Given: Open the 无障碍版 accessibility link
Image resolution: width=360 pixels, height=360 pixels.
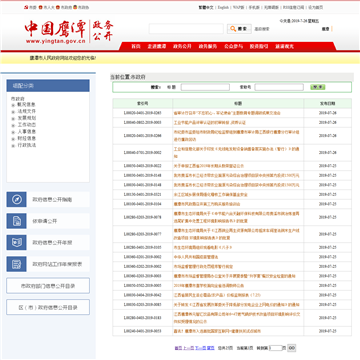Looking at the screenshot, I should [x=270, y=7].
